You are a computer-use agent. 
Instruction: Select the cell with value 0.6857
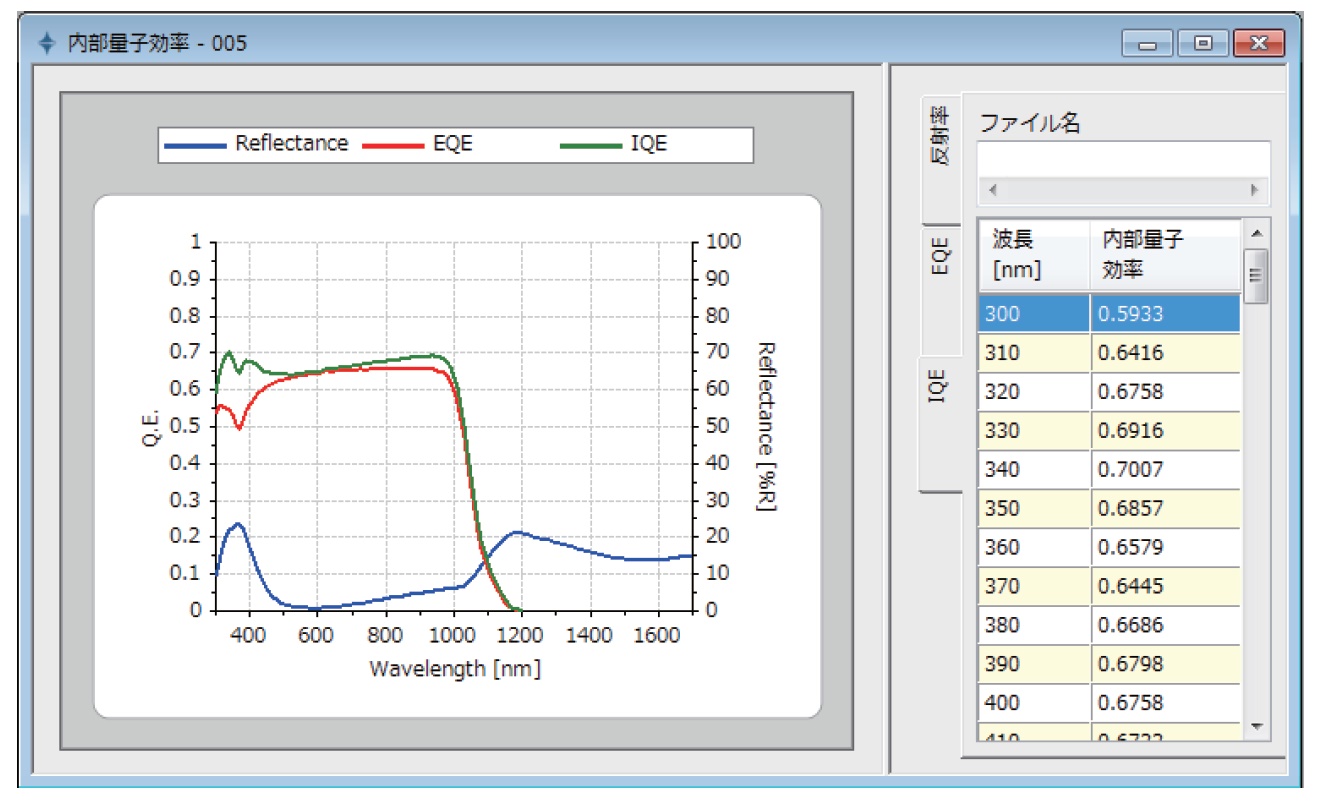point(1165,508)
